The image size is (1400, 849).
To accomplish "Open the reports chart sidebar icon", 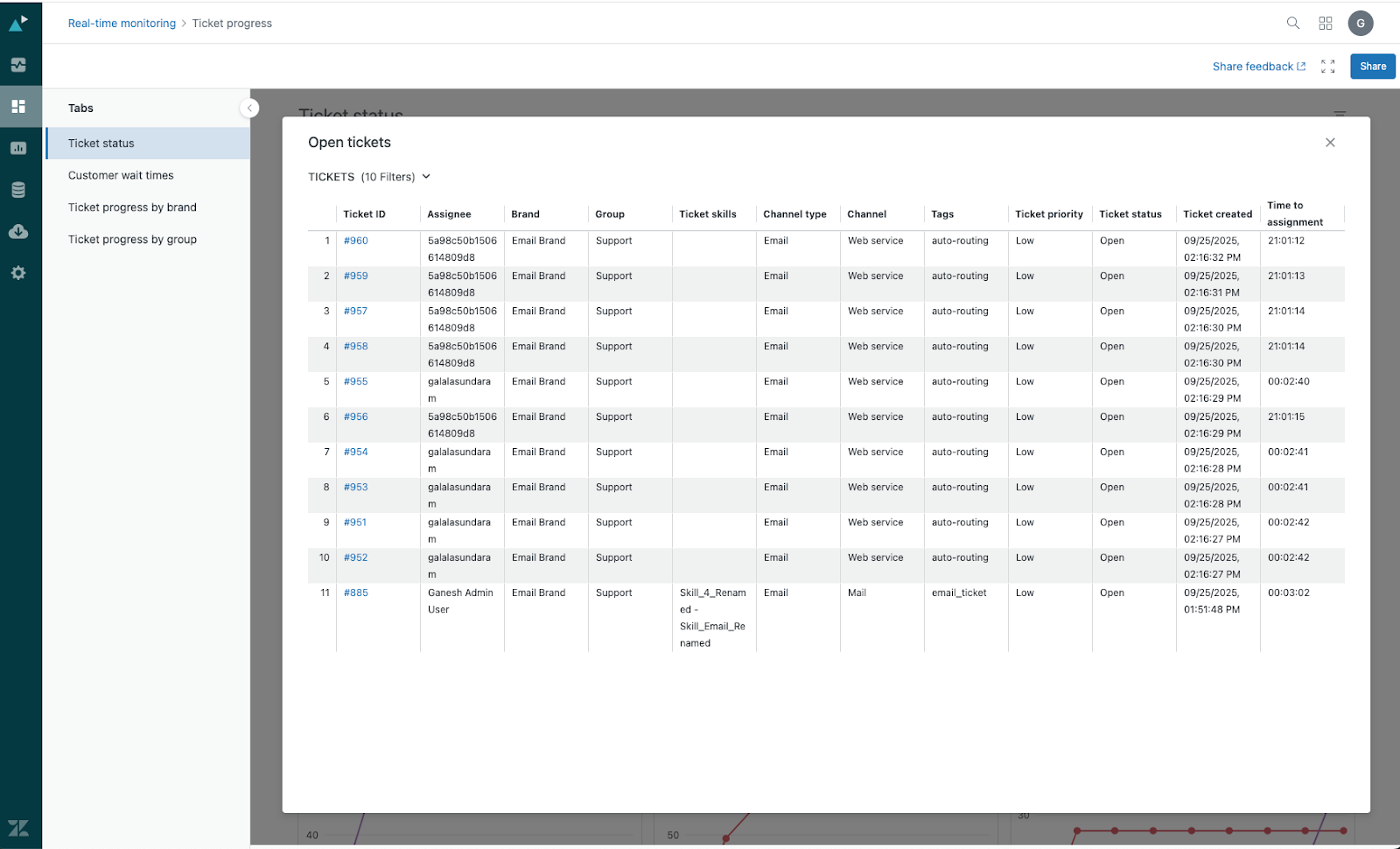I will (x=18, y=148).
